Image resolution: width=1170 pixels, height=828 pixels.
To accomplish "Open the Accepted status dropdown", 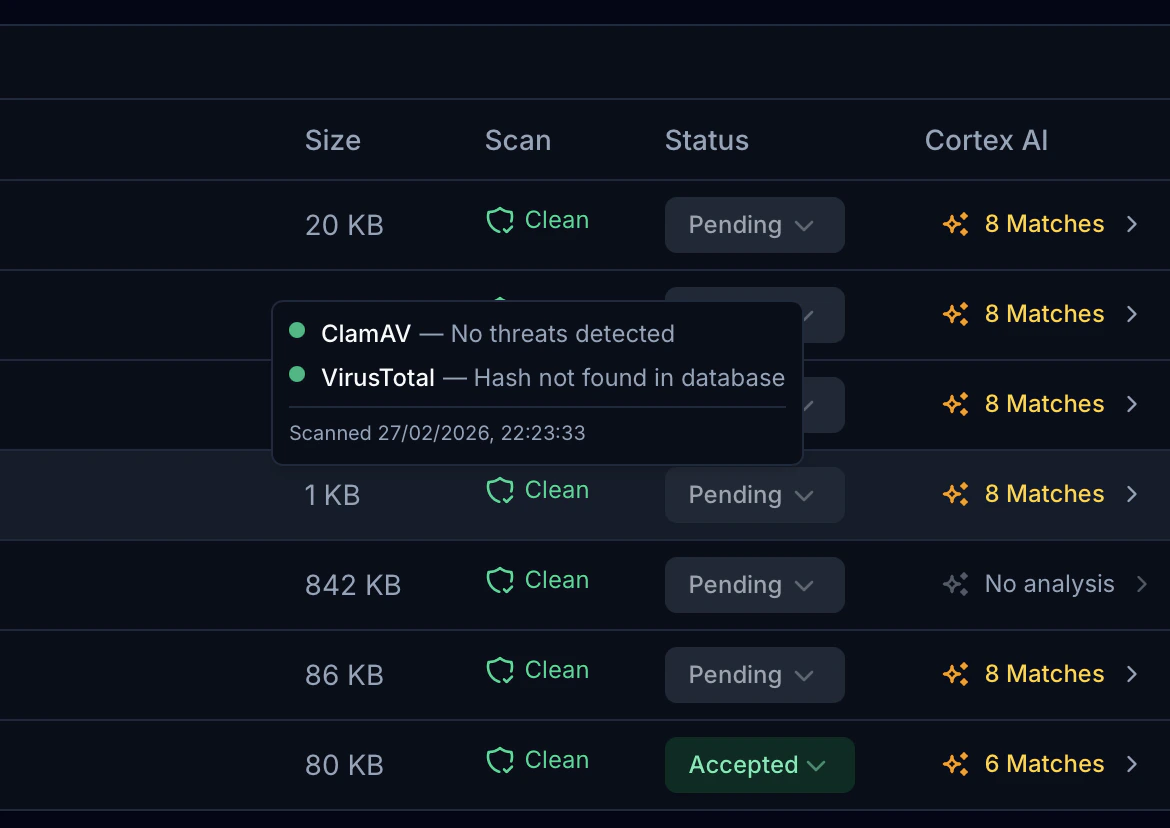I will click(759, 765).
